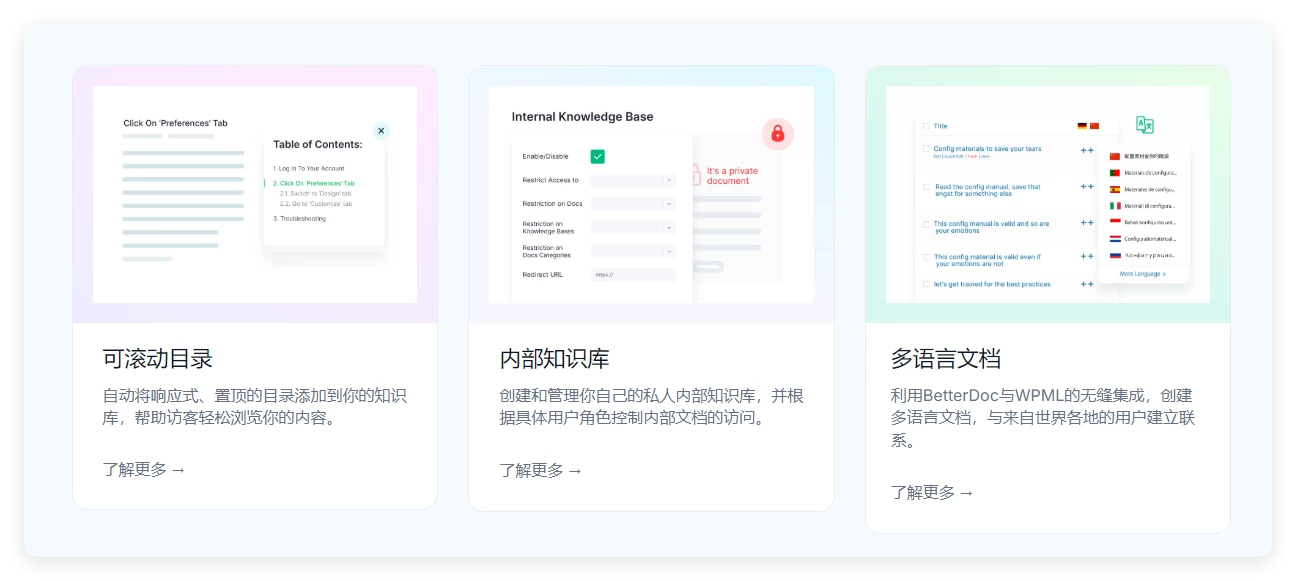Click the Netherlands flag language entry
The height and width of the screenshot is (581, 1296).
click(1115, 239)
